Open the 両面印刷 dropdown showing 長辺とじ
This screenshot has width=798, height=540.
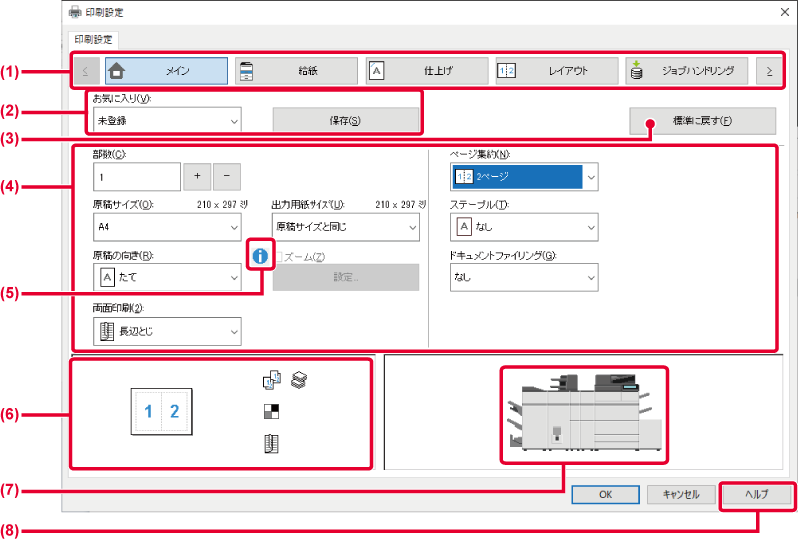coord(167,332)
